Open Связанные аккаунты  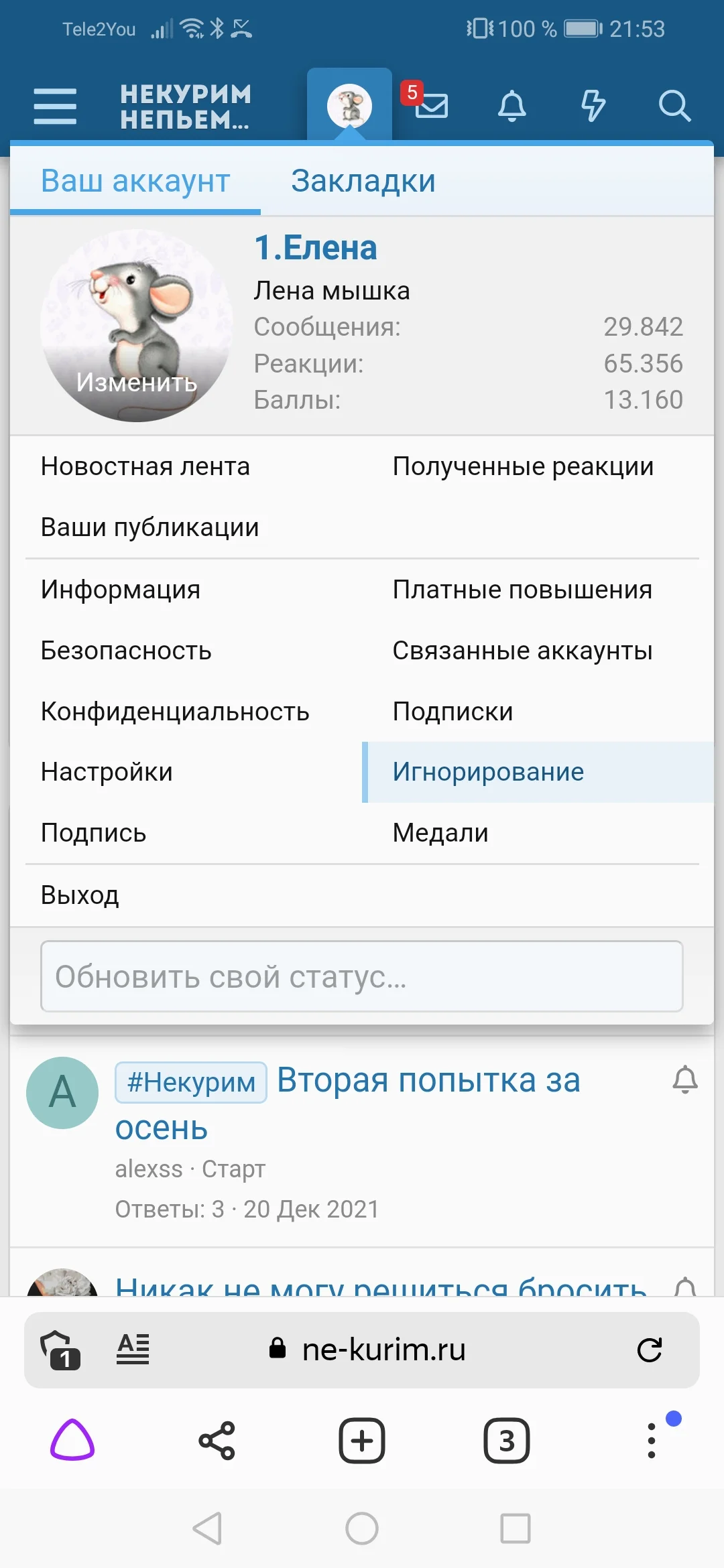[x=538, y=651]
